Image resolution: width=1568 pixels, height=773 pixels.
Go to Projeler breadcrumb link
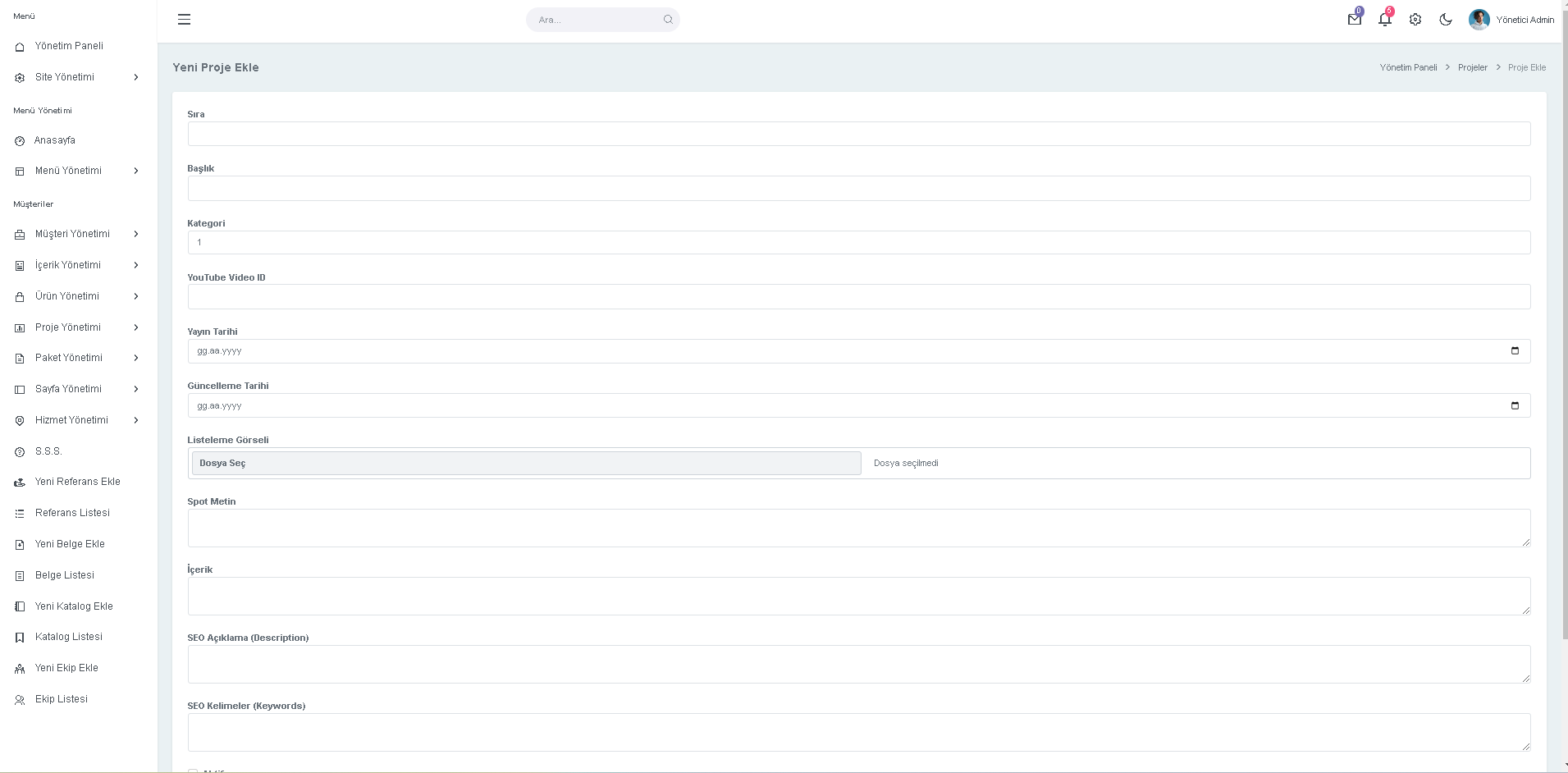click(1472, 67)
